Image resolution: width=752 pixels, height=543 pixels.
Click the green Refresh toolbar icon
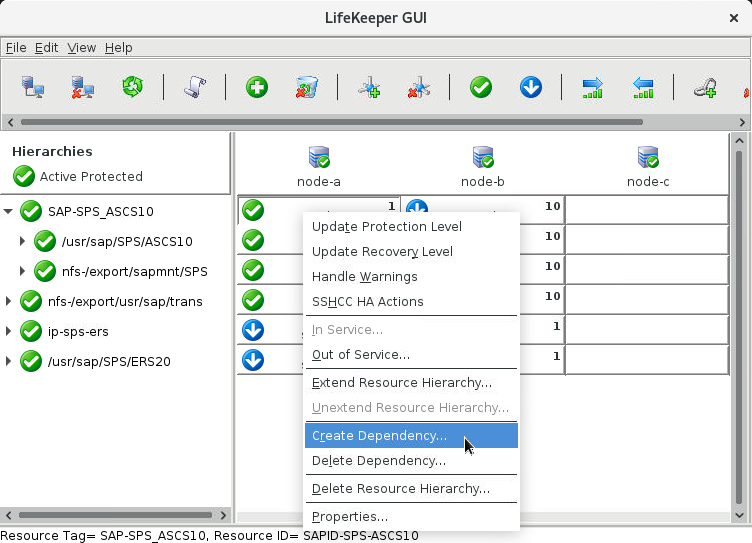tap(132, 87)
